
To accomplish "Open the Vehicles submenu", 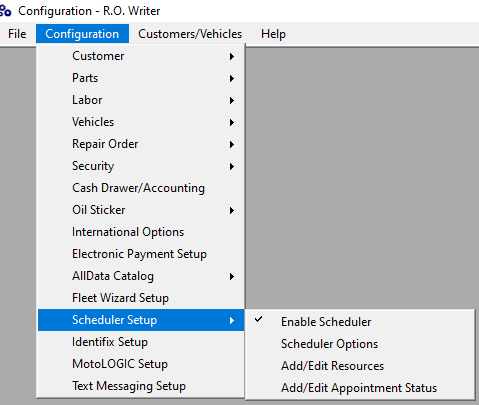I will pyautogui.click(x=141, y=122).
